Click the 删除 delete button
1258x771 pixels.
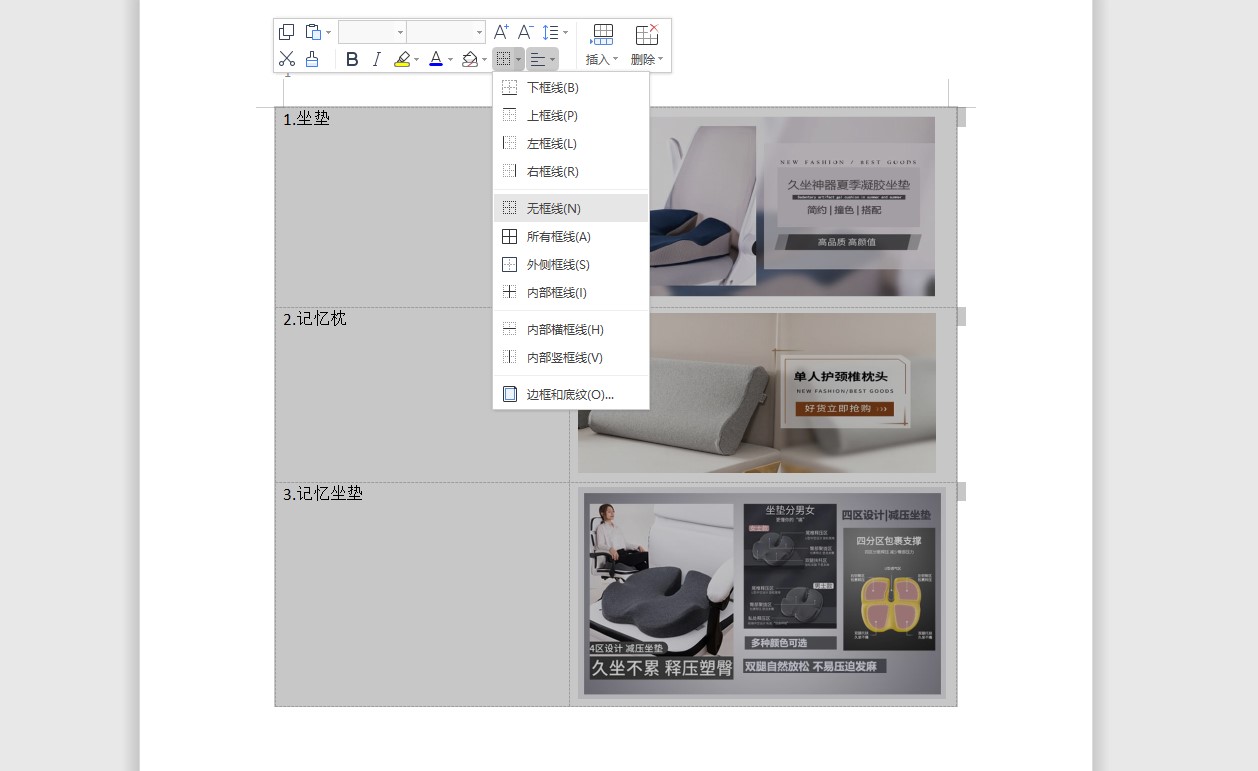click(x=643, y=59)
